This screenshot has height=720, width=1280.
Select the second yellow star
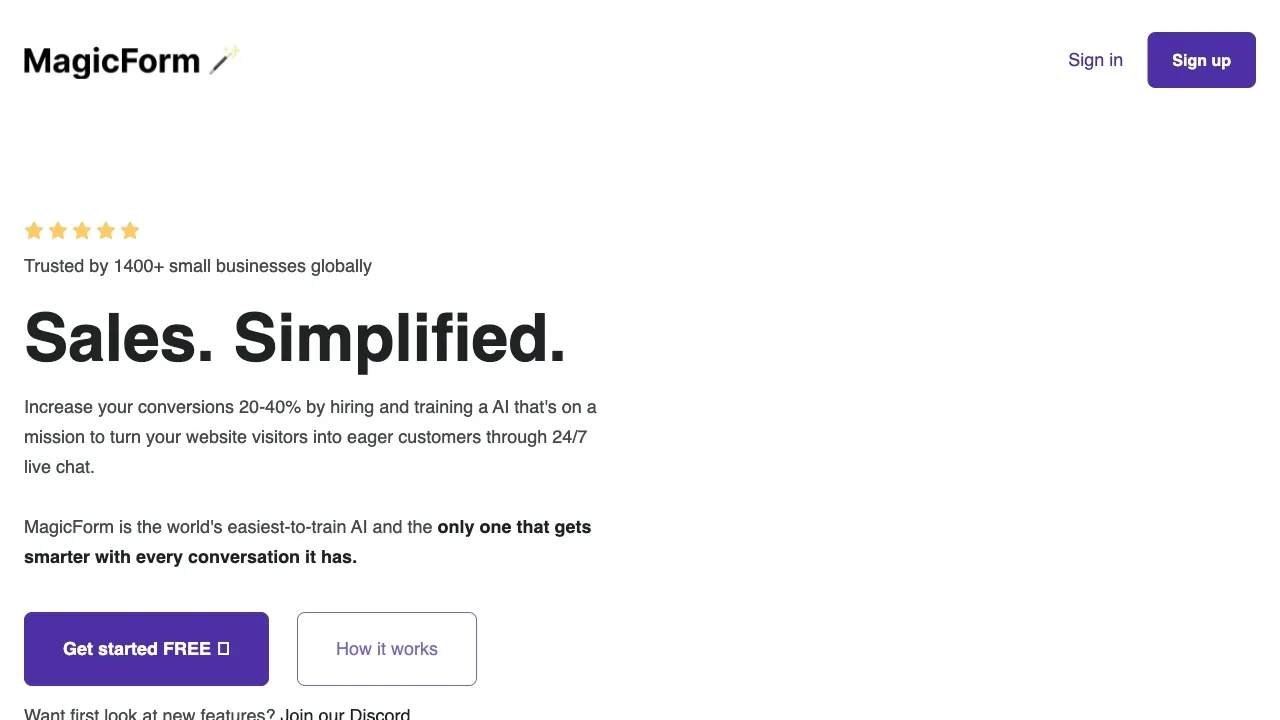coord(57,230)
